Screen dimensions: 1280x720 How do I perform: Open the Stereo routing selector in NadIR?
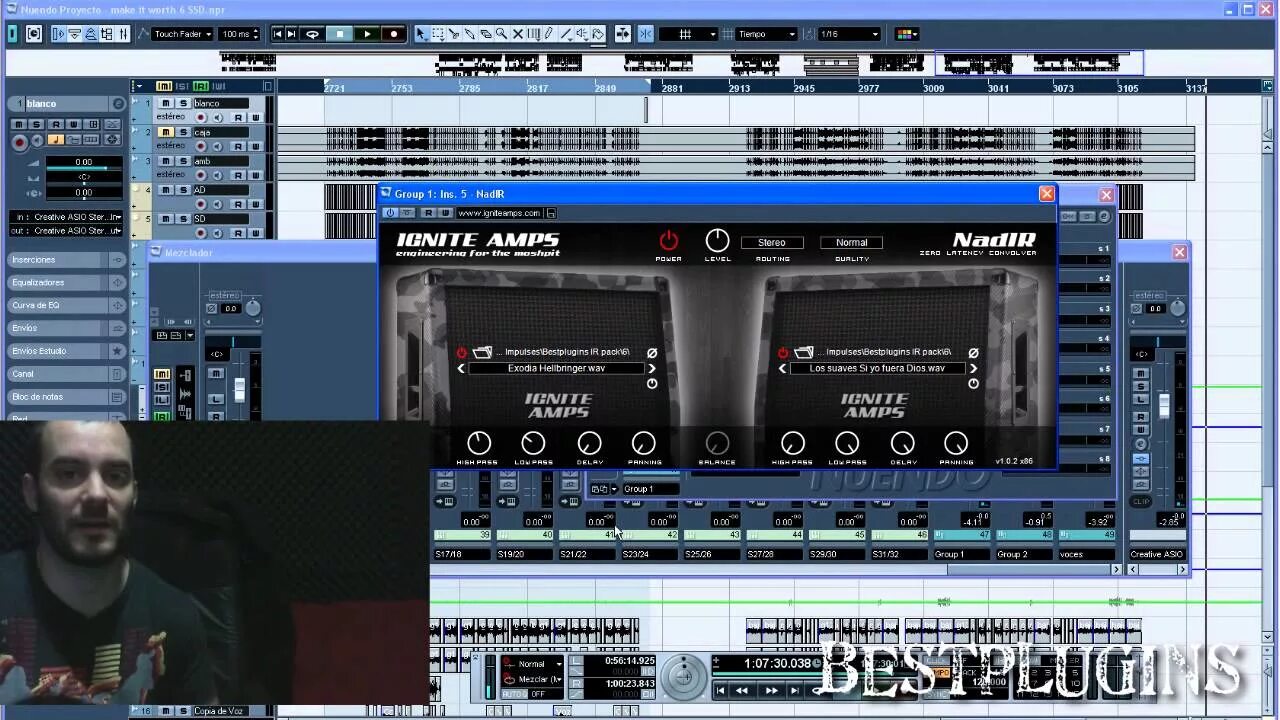coord(771,242)
